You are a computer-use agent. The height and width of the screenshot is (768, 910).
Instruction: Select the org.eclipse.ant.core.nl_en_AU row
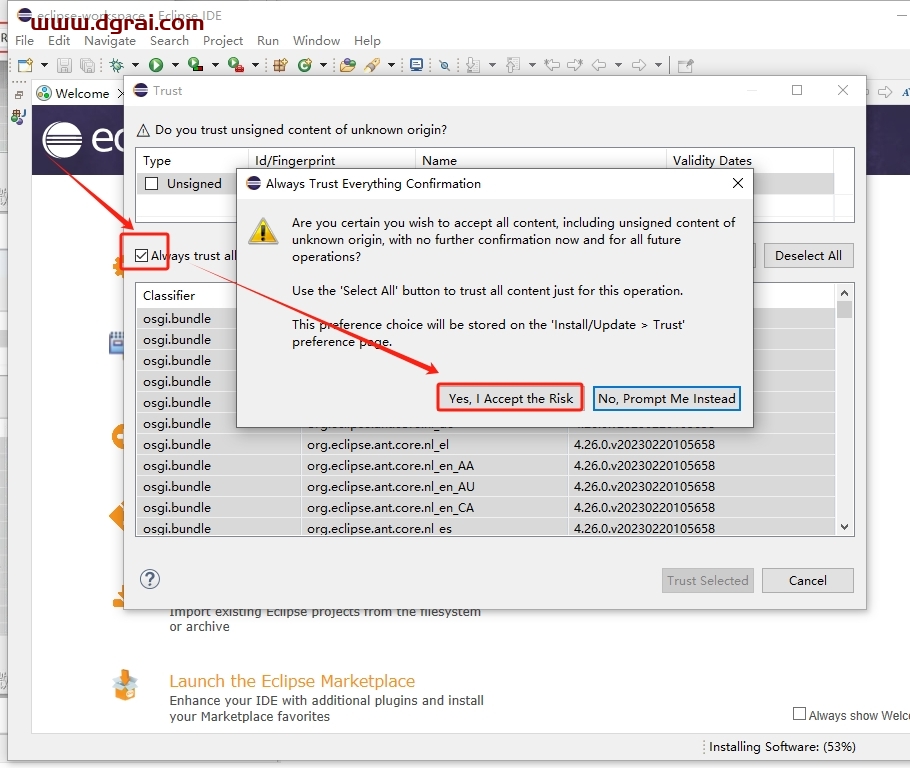(x=486, y=486)
